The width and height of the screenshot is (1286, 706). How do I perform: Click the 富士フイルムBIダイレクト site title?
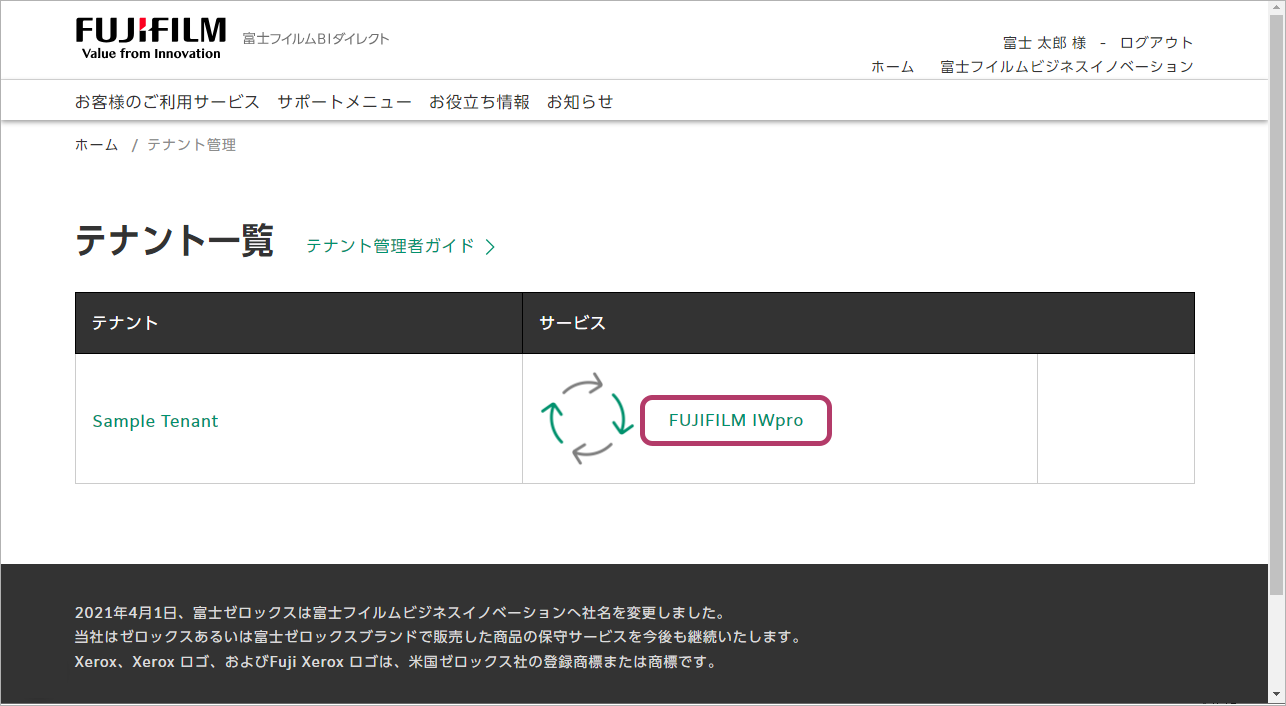316,39
